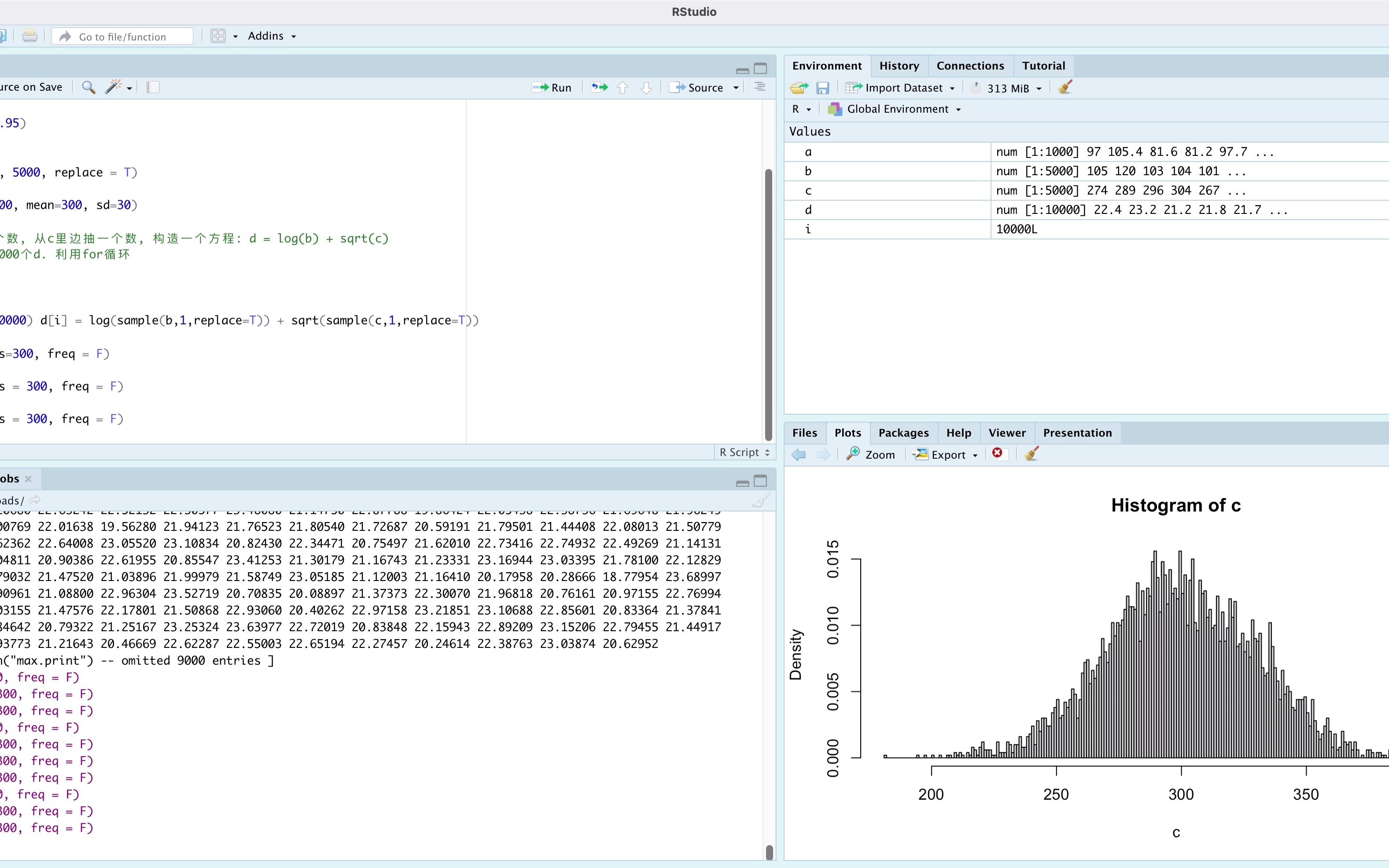This screenshot has width=1389, height=868.
Task: Click the clear environment broom icon
Action: point(1065,87)
